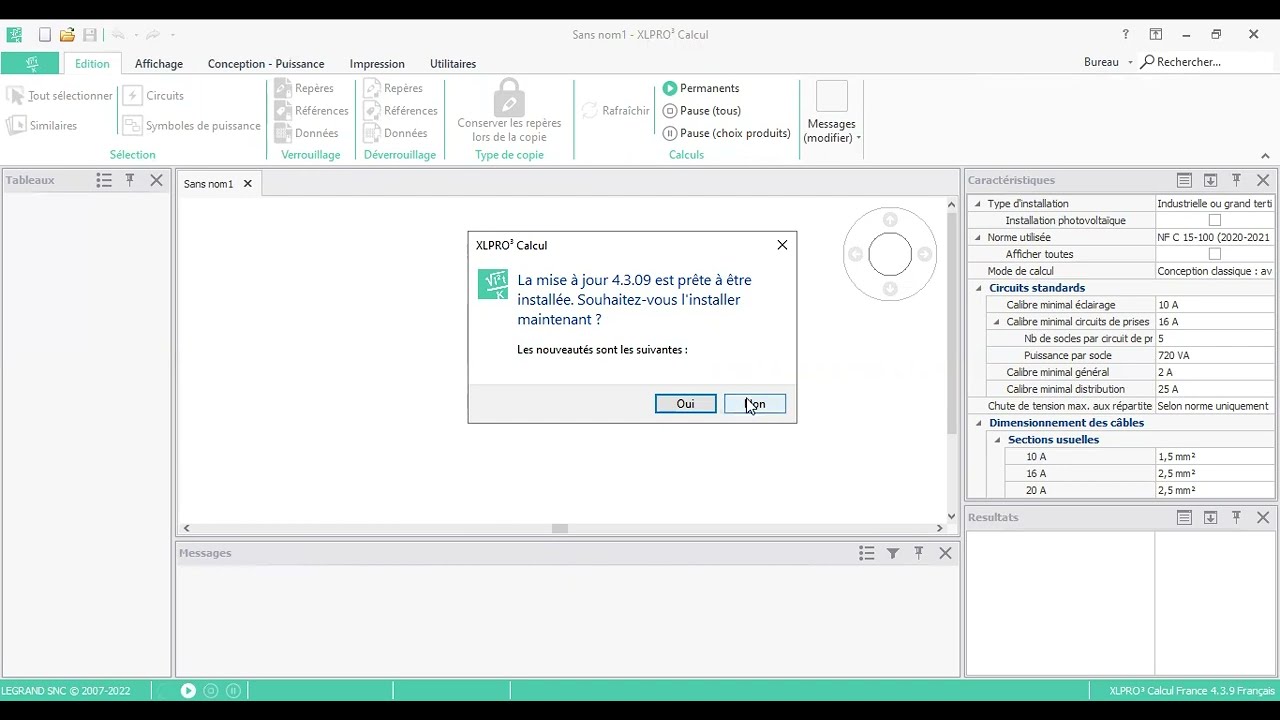Screen dimensions: 1280x720
Task: Close the XLPRO³ Calcul update dialog
Action: pyautogui.click(x=782, y=245)
